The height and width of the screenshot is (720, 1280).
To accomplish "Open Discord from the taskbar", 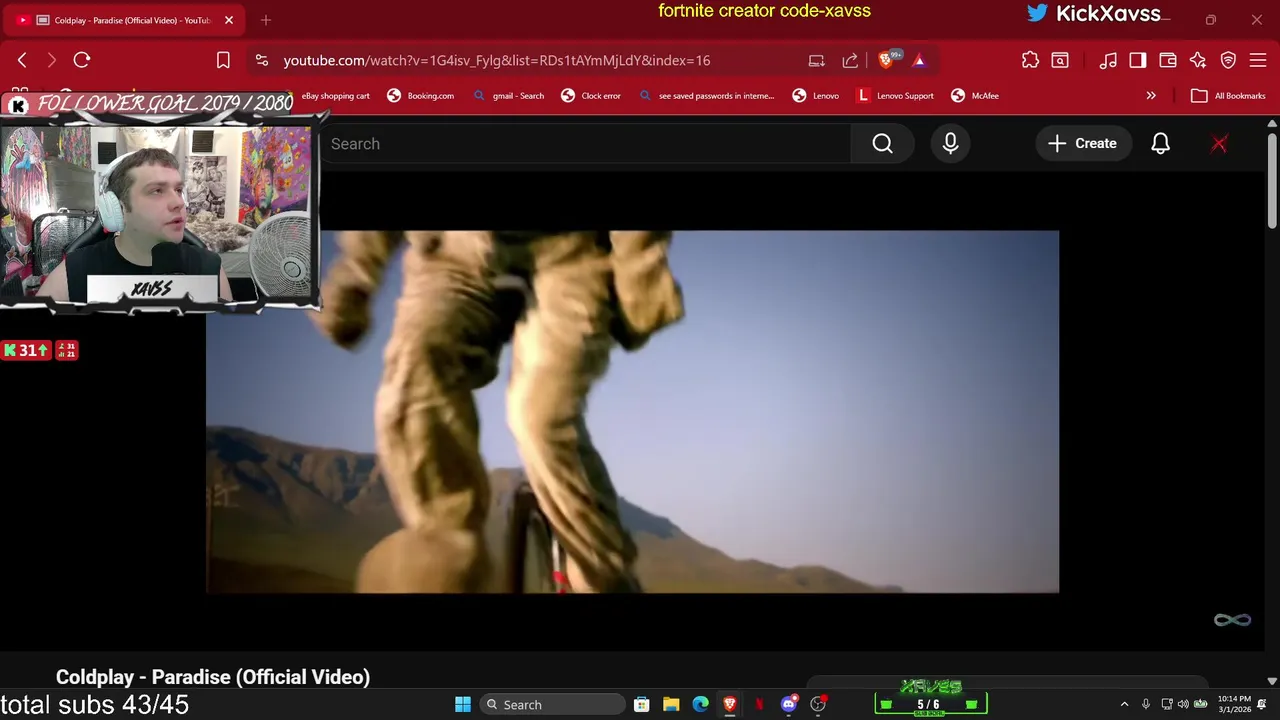I will [789, 705].
